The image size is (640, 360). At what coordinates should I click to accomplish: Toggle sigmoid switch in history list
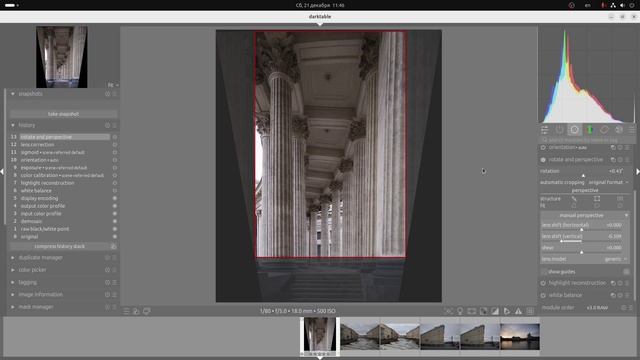tap(115, 152)
